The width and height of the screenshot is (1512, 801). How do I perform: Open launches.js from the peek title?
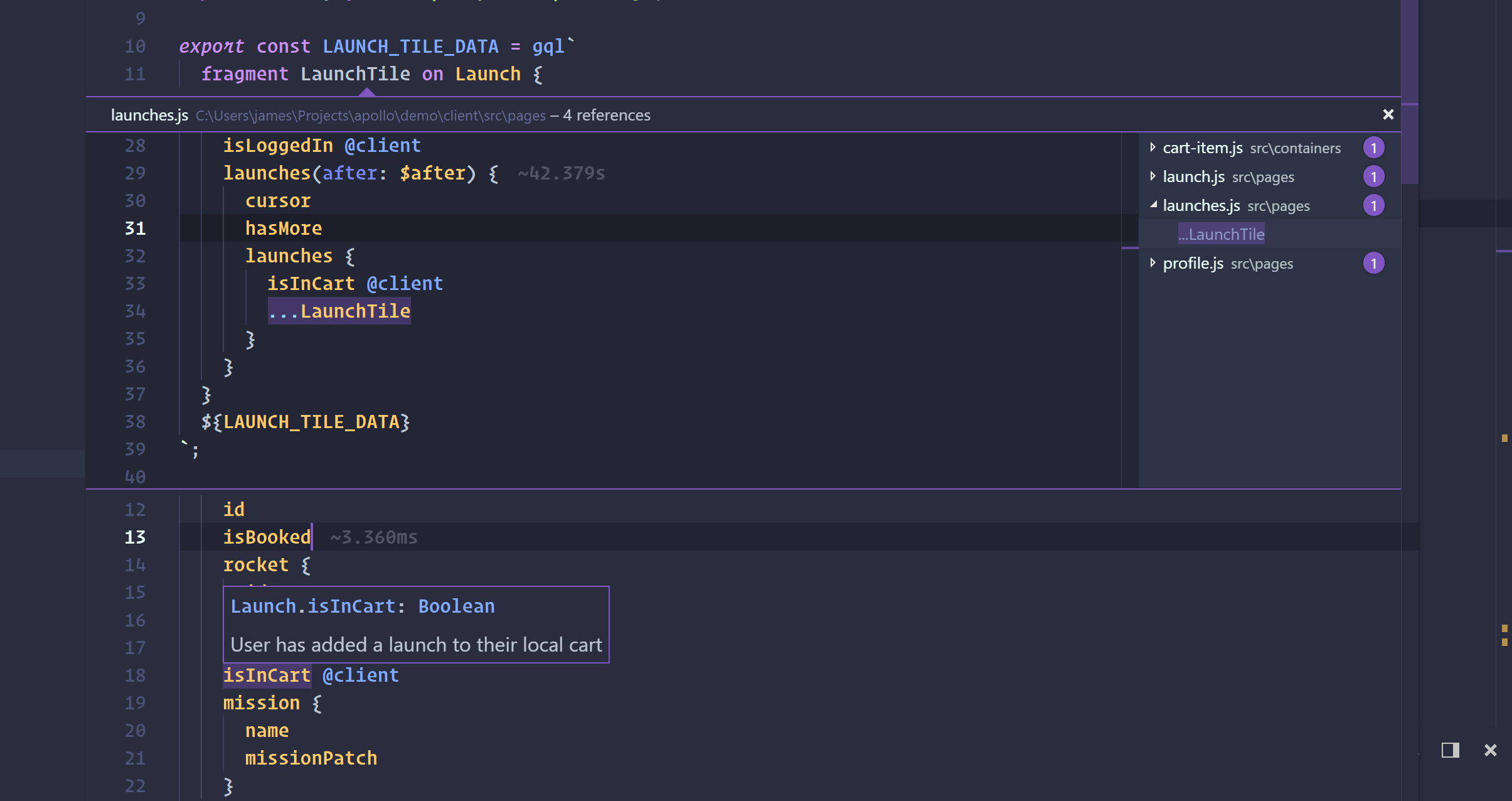pyautogui.click(x=149, y=115)
